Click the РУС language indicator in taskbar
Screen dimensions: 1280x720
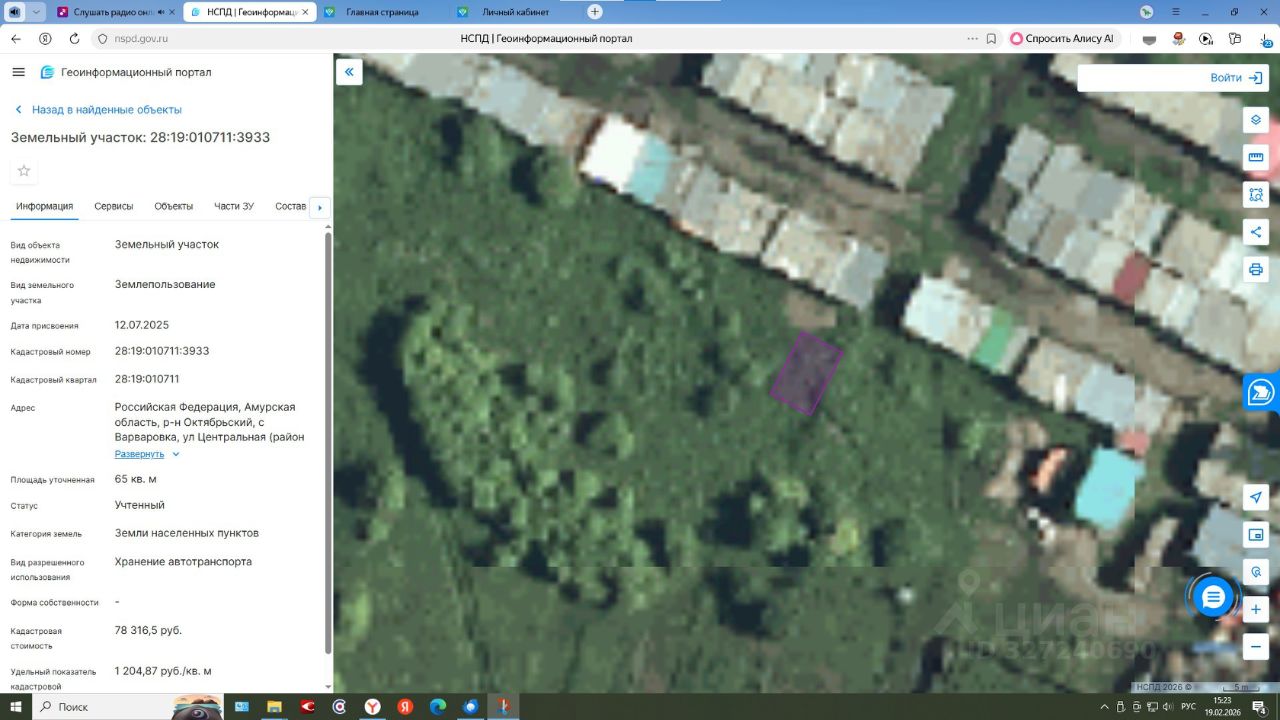[1190, 707]
